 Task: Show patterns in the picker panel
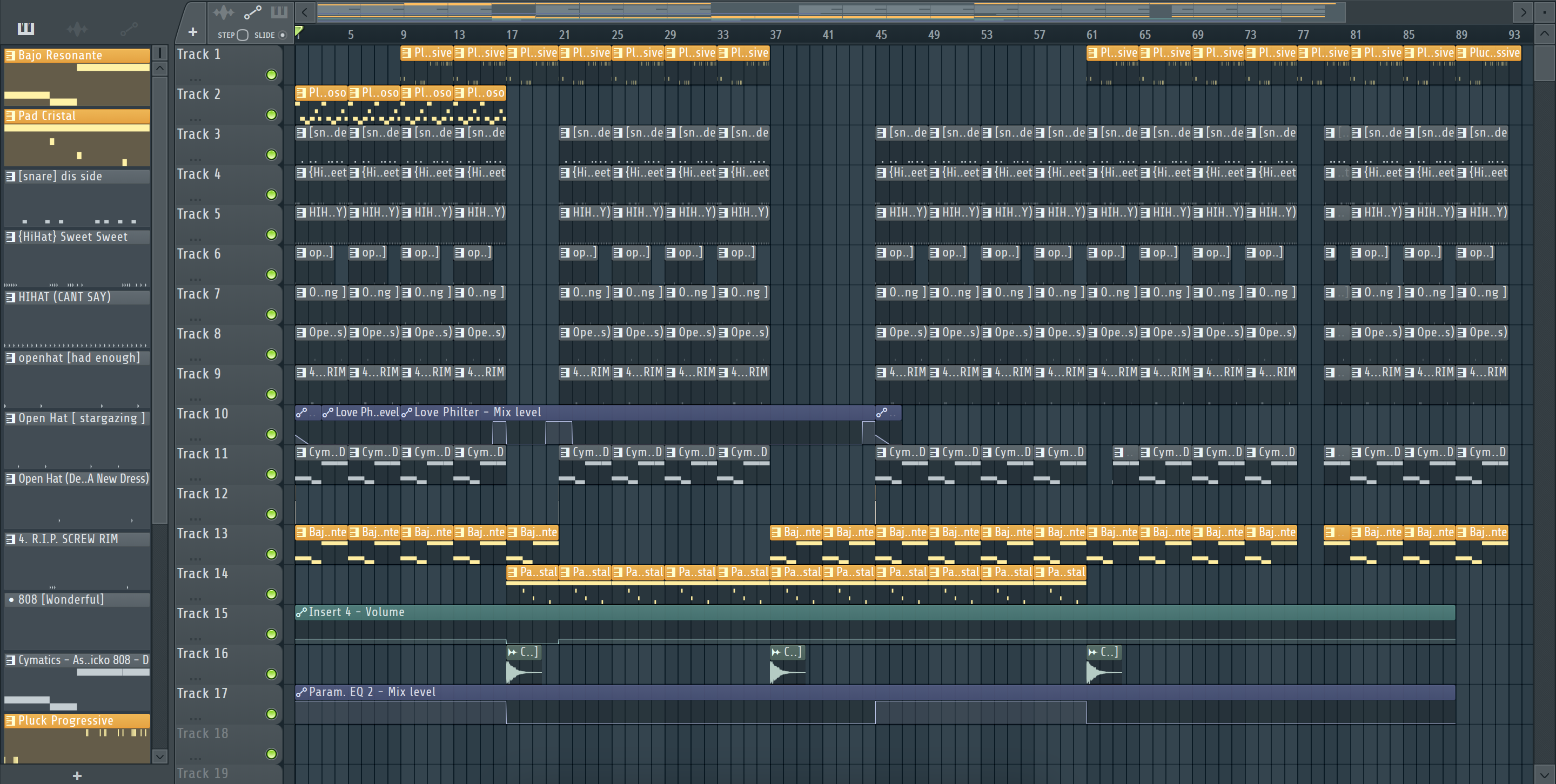26,29
